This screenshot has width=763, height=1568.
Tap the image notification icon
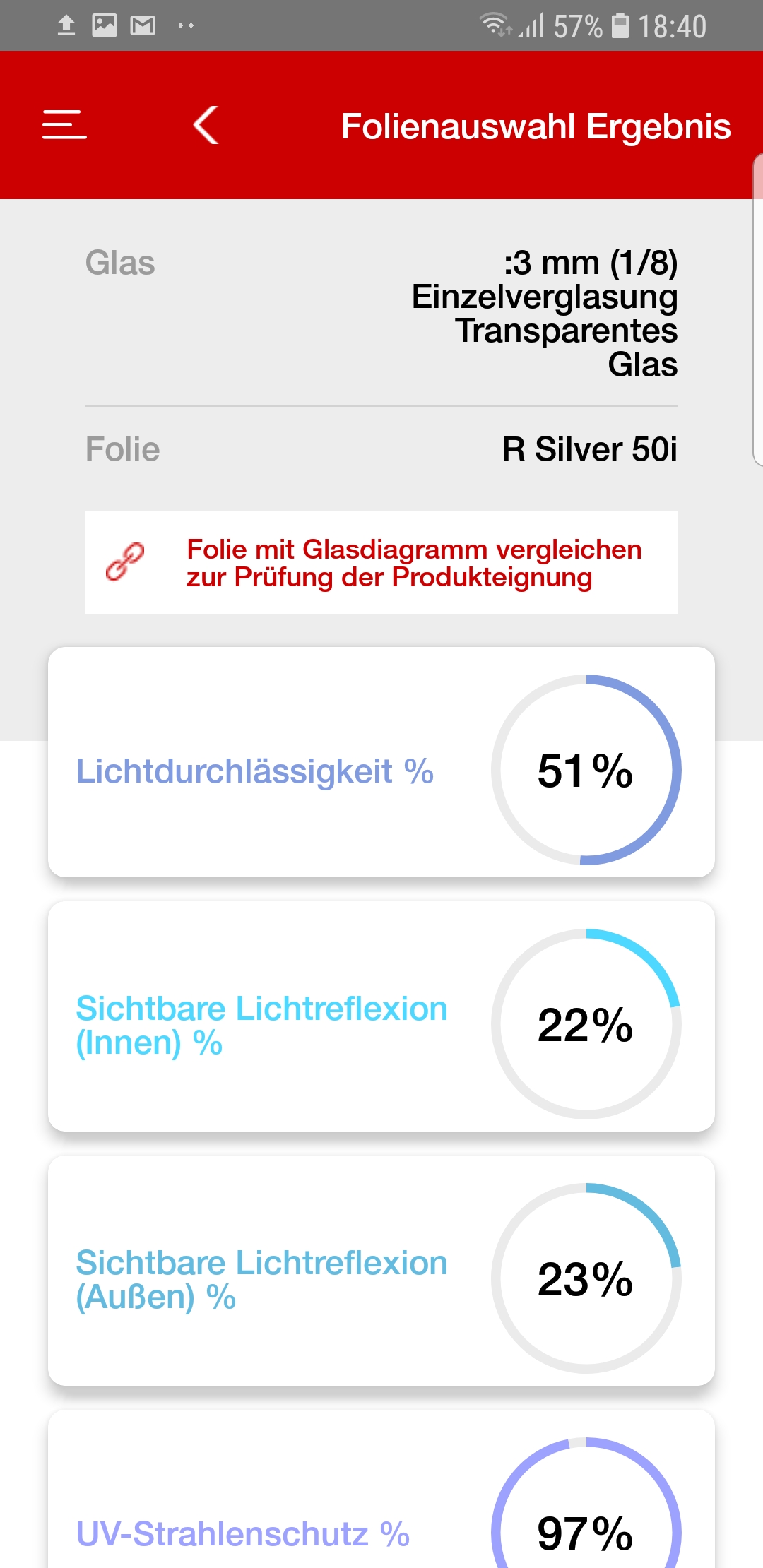[105, 26]
